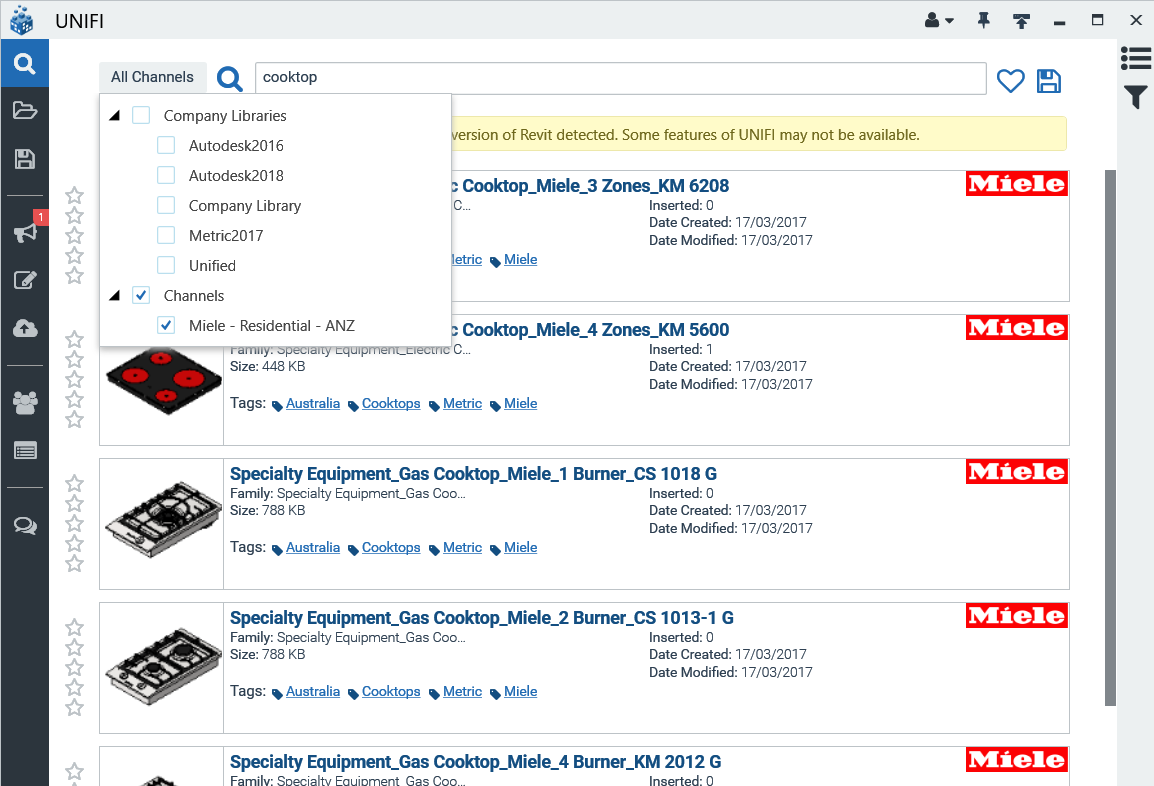The height and width of the screenshot is (786, 1154).
Task: Click the Revit version warning banner
Action: pyautogui.click(x=759, y=134)
